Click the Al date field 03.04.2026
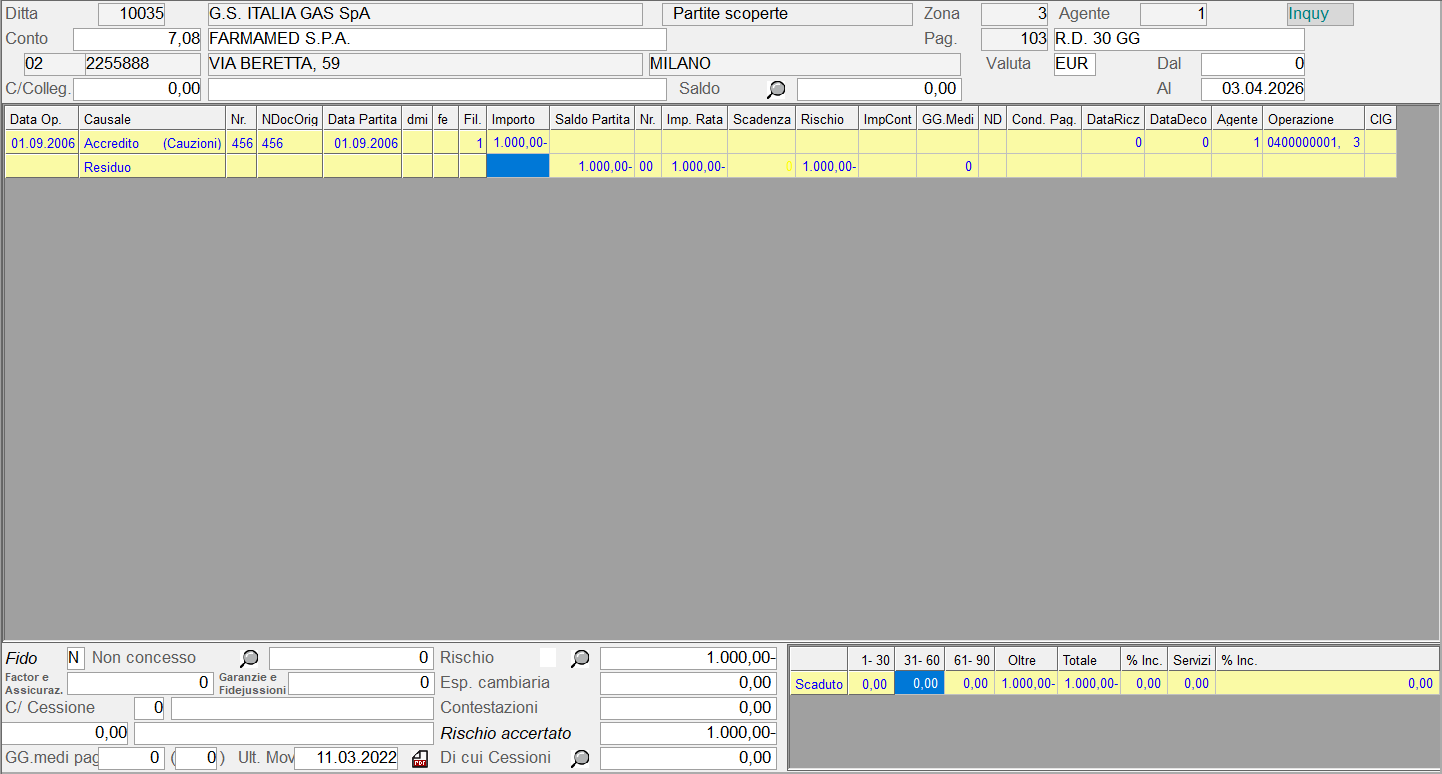This screenshot has width=1442, height=774. point(1252,89)
